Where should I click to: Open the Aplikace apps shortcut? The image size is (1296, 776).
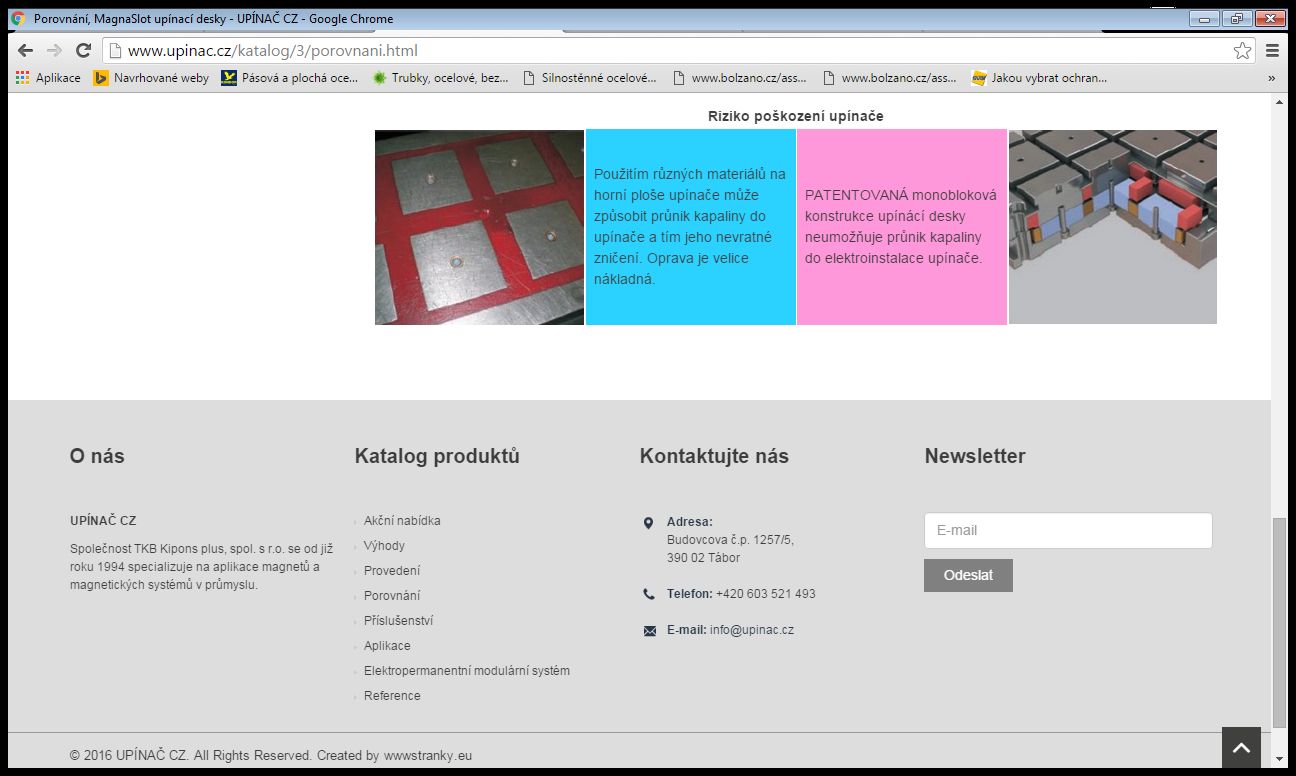pyautogui.click(x=48, y=78)
